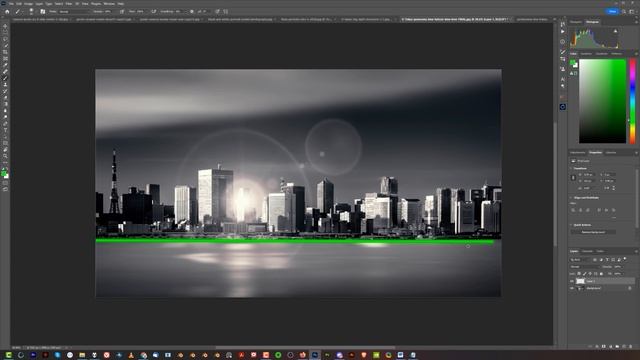Click the link width and height button
The image size is (640, 360).
point(573,178)
